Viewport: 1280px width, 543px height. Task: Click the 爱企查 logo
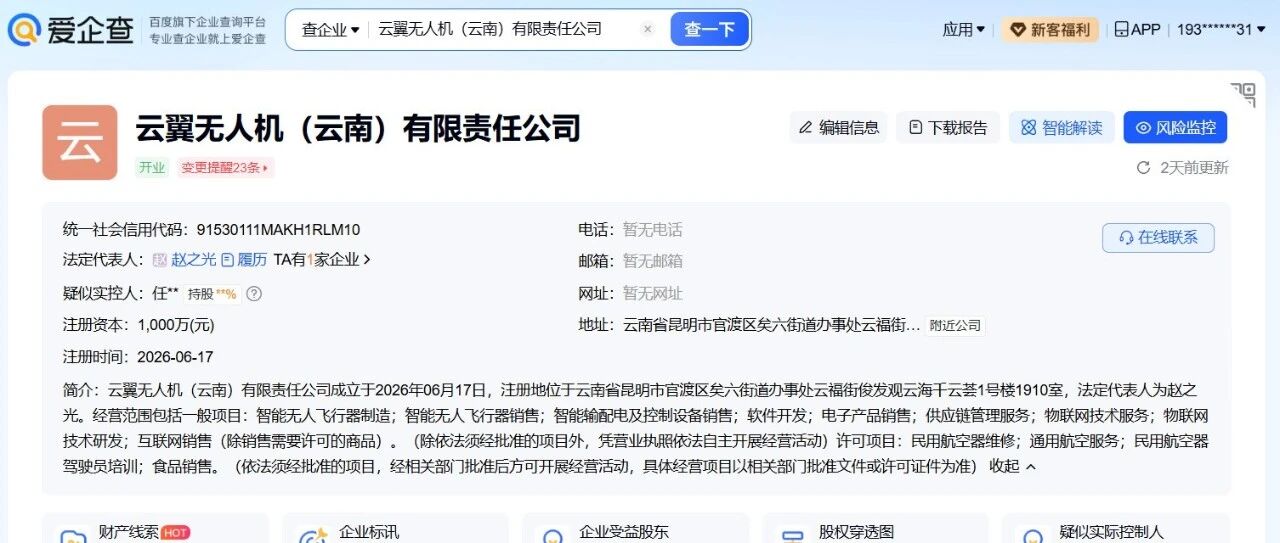point(70,30)
